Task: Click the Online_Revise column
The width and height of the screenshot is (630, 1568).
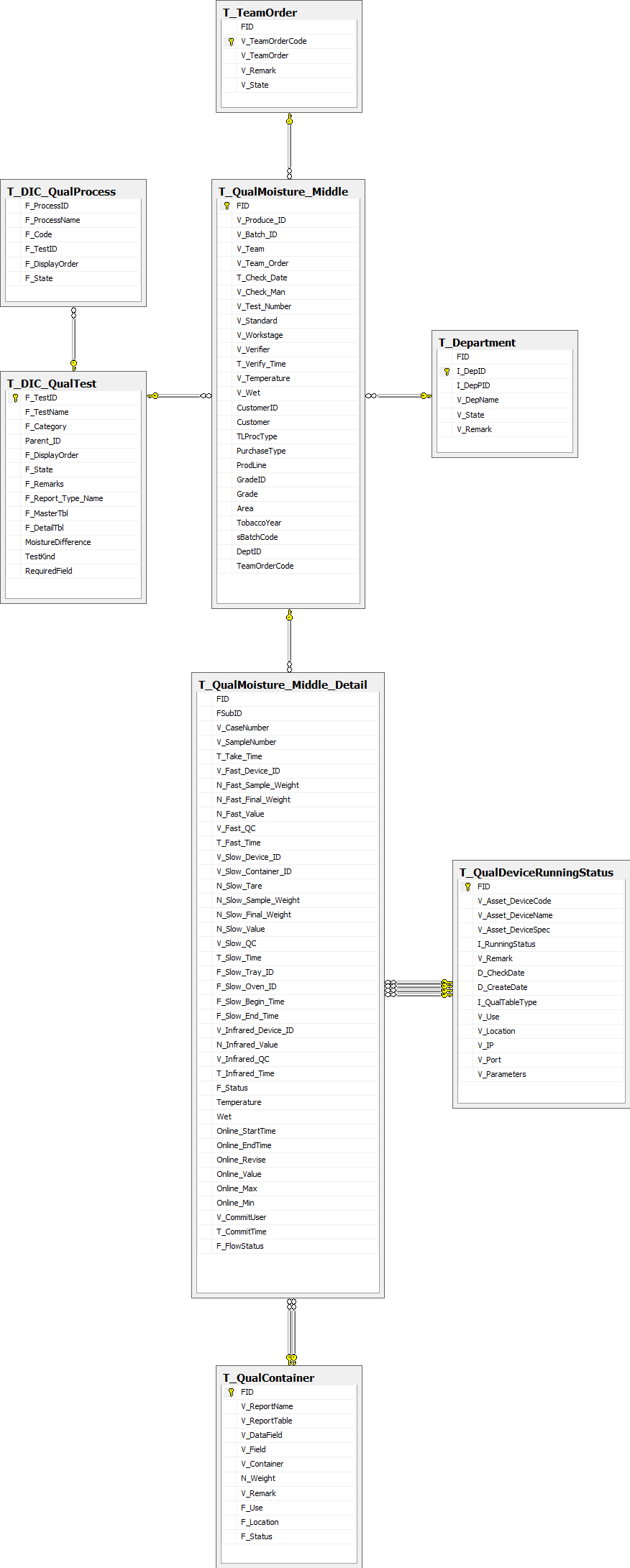Action: coord(288,1160)
